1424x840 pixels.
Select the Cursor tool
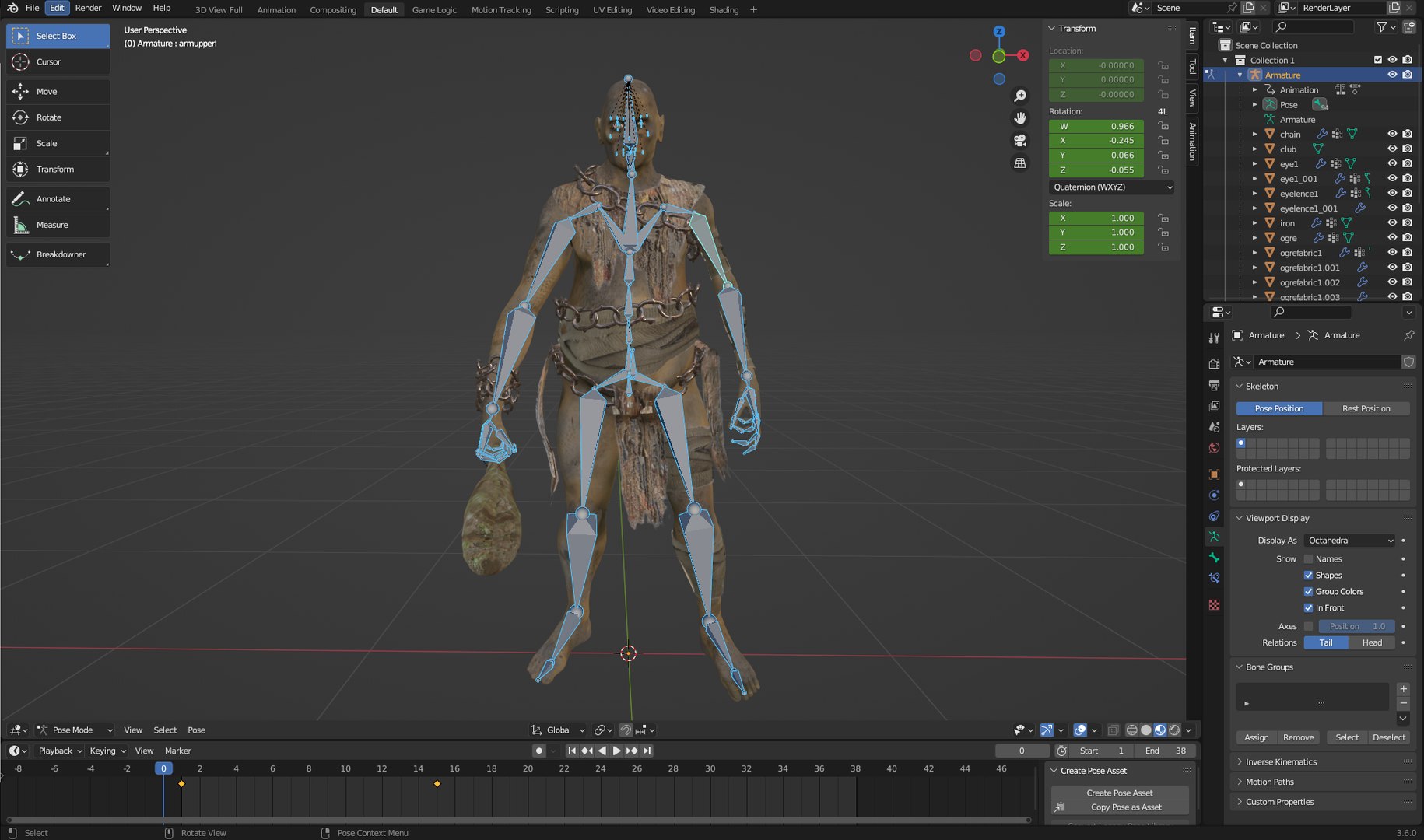point(58,61)
